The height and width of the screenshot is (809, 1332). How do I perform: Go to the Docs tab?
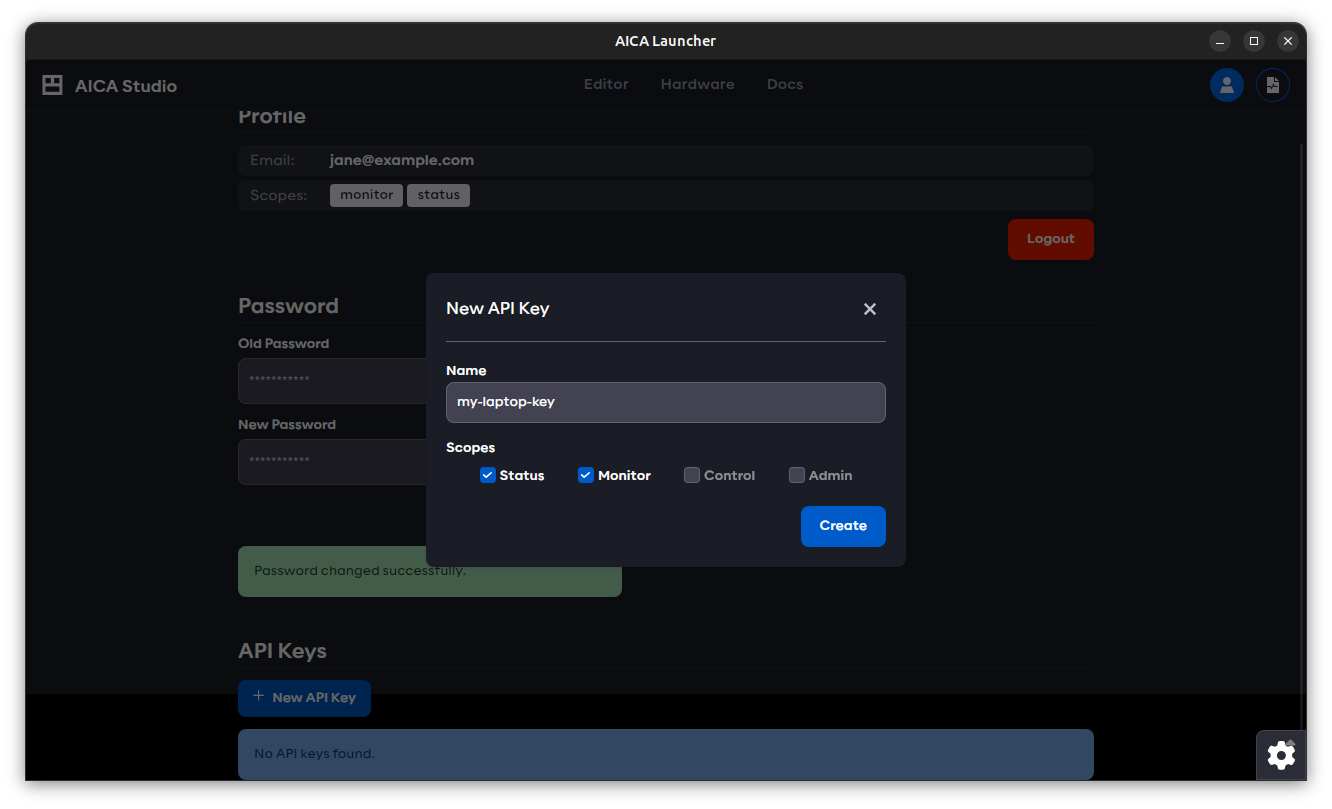click(x=784, y=84)
